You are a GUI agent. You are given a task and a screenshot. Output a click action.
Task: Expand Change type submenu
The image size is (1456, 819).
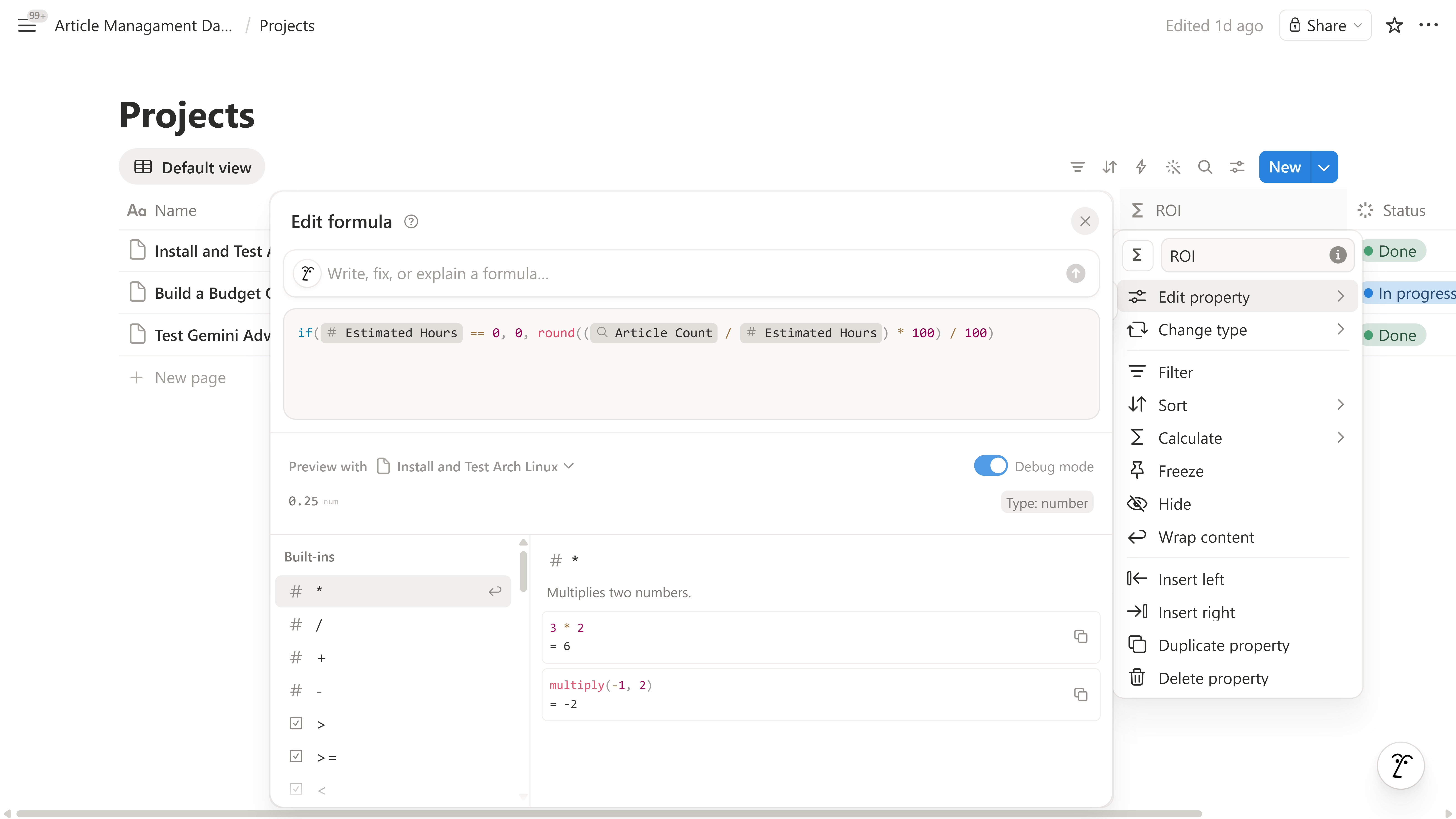[x=1238, y=329]
